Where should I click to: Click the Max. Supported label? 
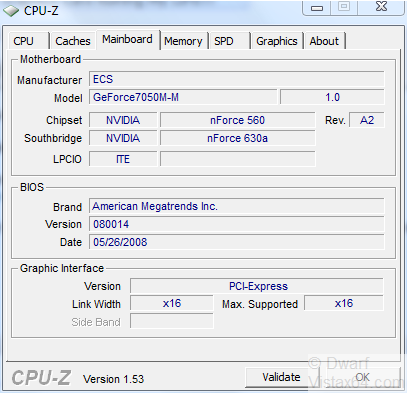[x=260, y=304]
